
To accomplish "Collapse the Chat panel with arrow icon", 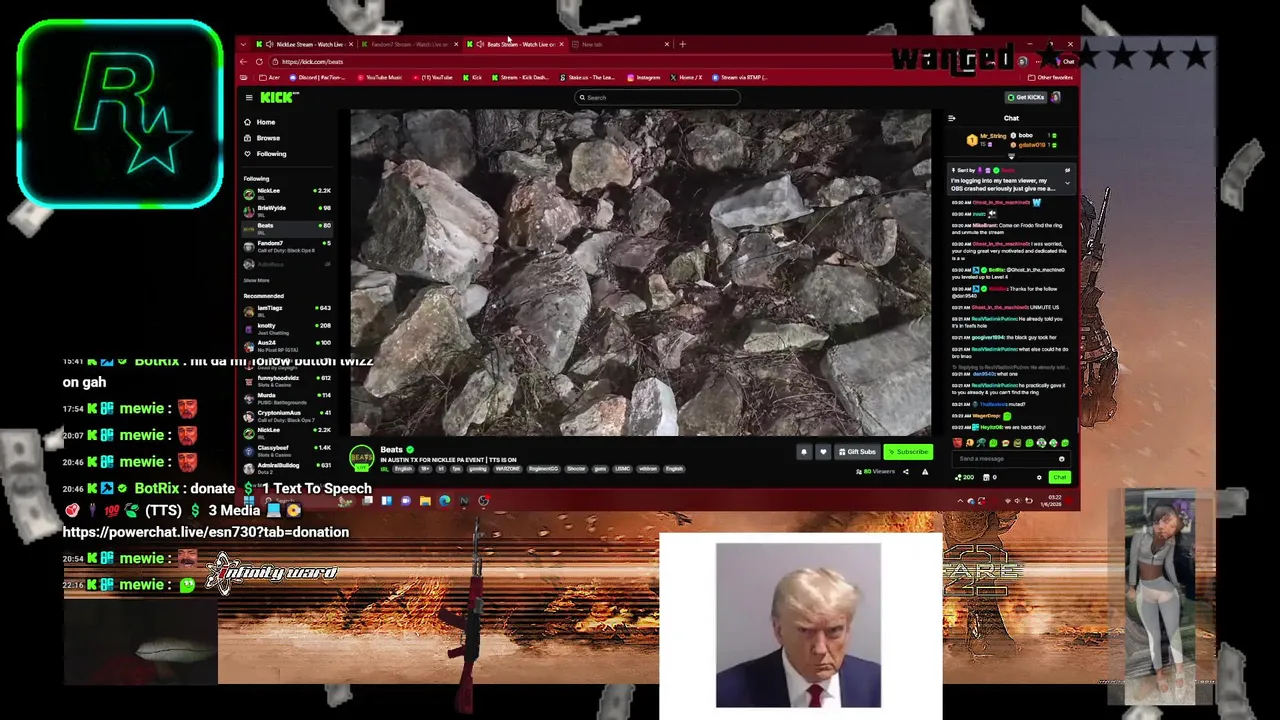I will (951, 118).
